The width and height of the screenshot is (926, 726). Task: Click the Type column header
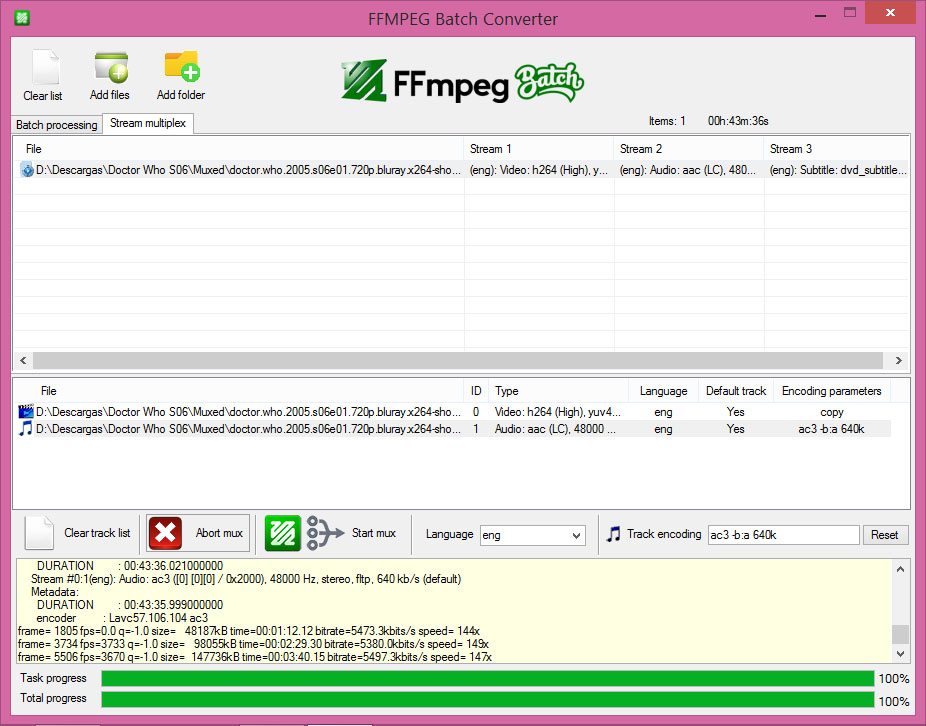(x=559, y=391)
